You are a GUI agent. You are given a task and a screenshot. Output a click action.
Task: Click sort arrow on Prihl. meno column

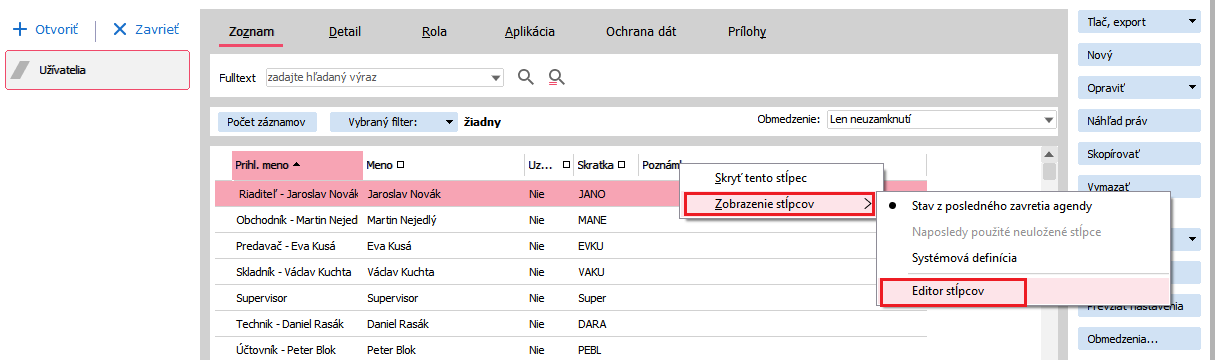click(296, 164)
